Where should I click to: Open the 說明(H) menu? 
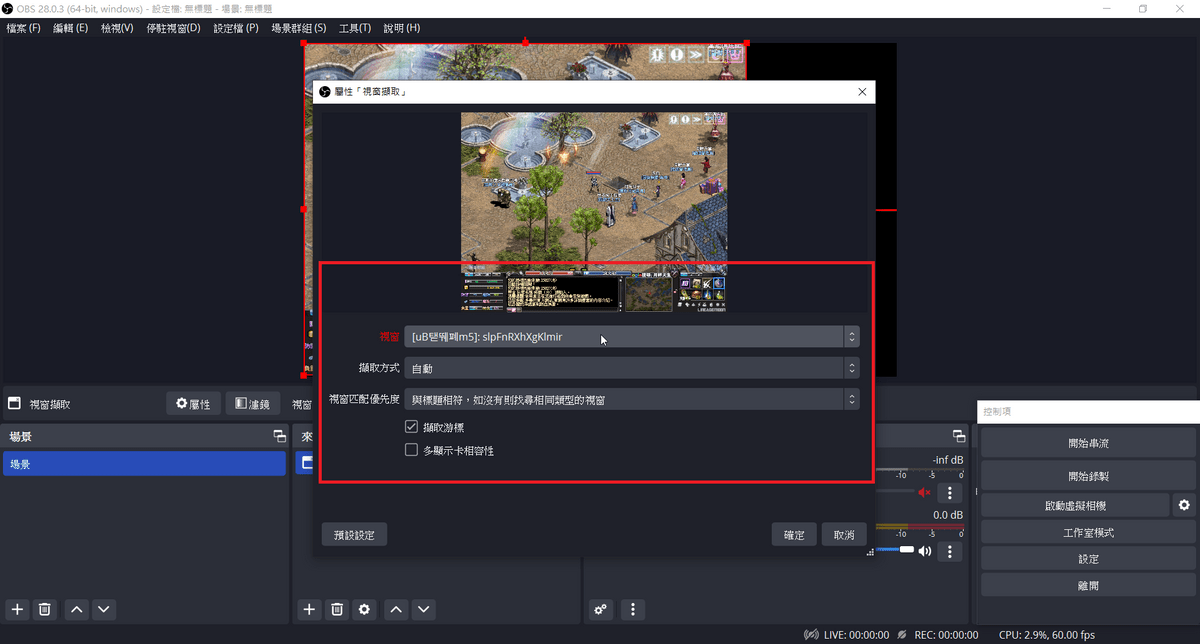pos(402,28)
